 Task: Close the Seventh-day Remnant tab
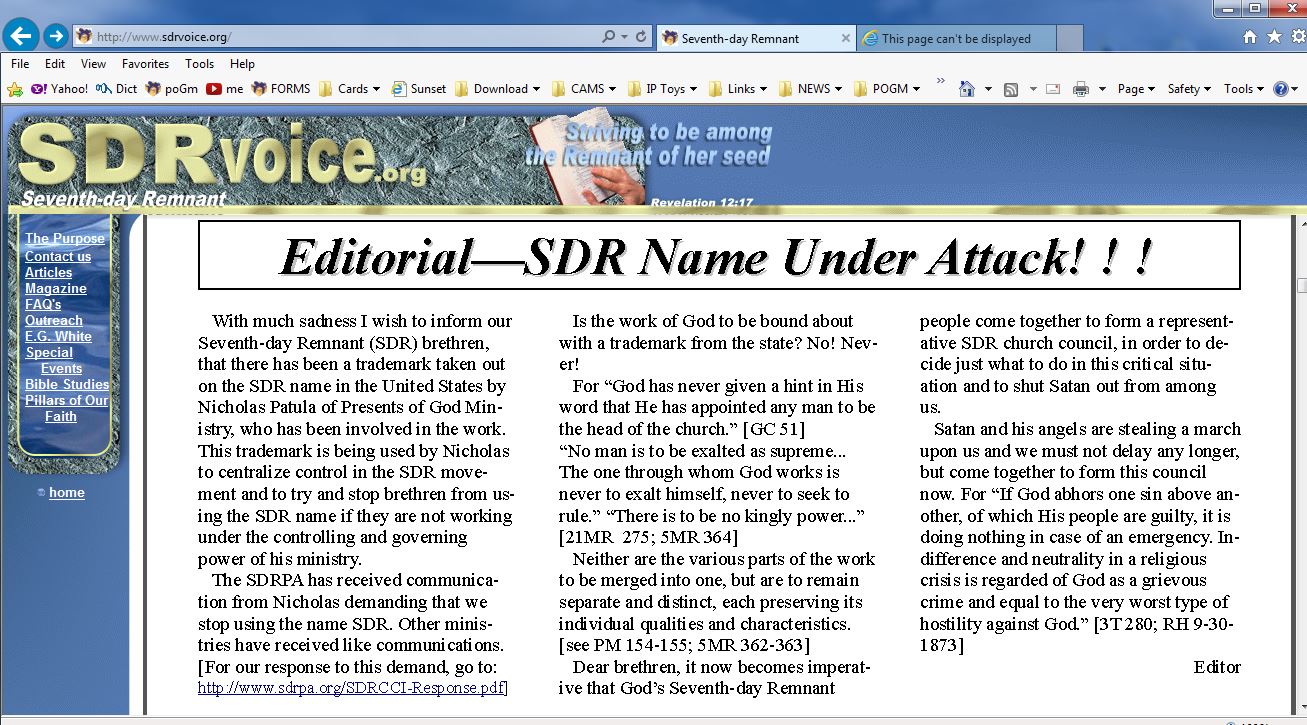[846, 38]
